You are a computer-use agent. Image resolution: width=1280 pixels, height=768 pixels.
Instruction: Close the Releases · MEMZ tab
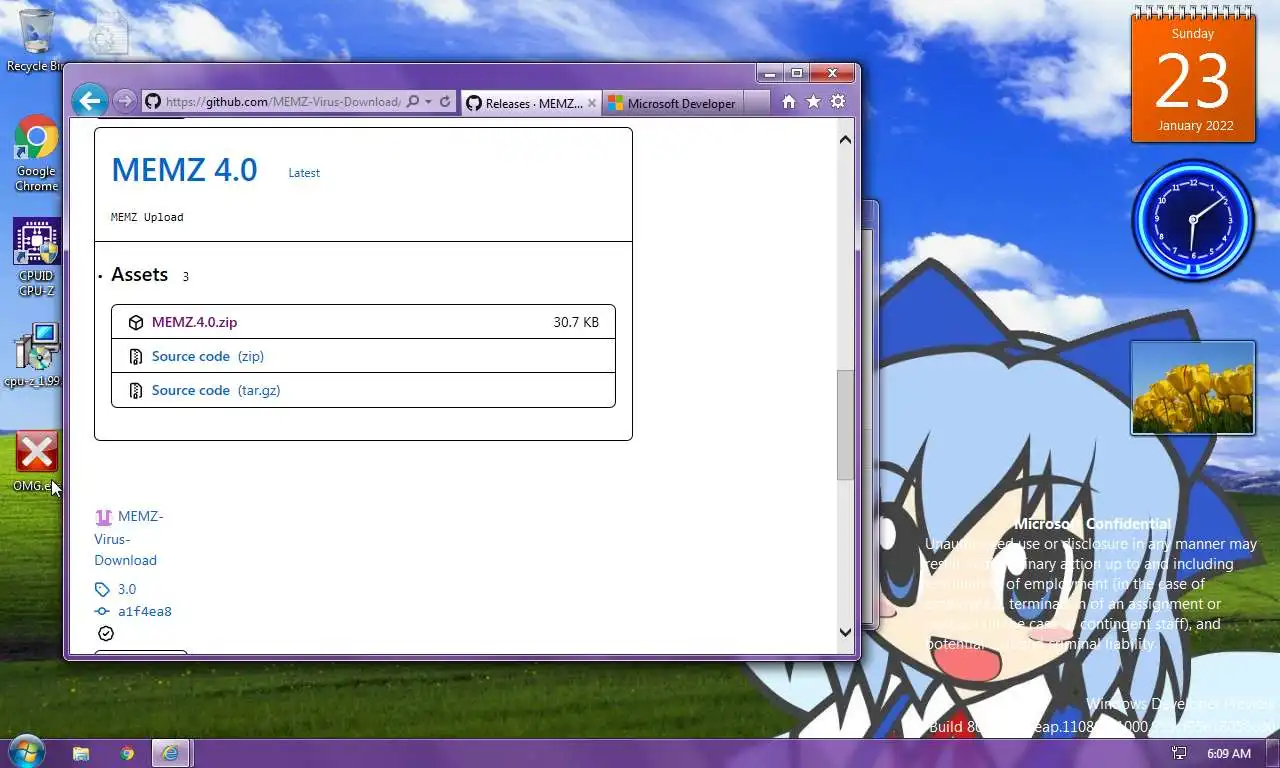pyautogui.click(x=592, y=103)
